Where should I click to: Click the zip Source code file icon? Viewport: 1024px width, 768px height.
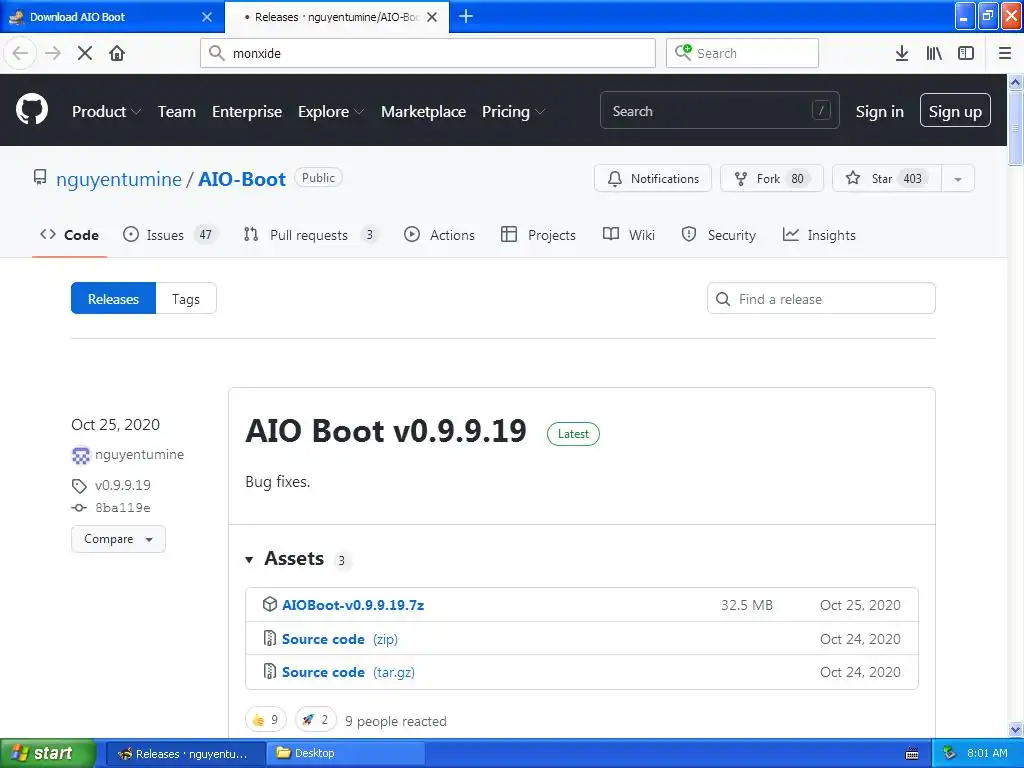[270, 638]
